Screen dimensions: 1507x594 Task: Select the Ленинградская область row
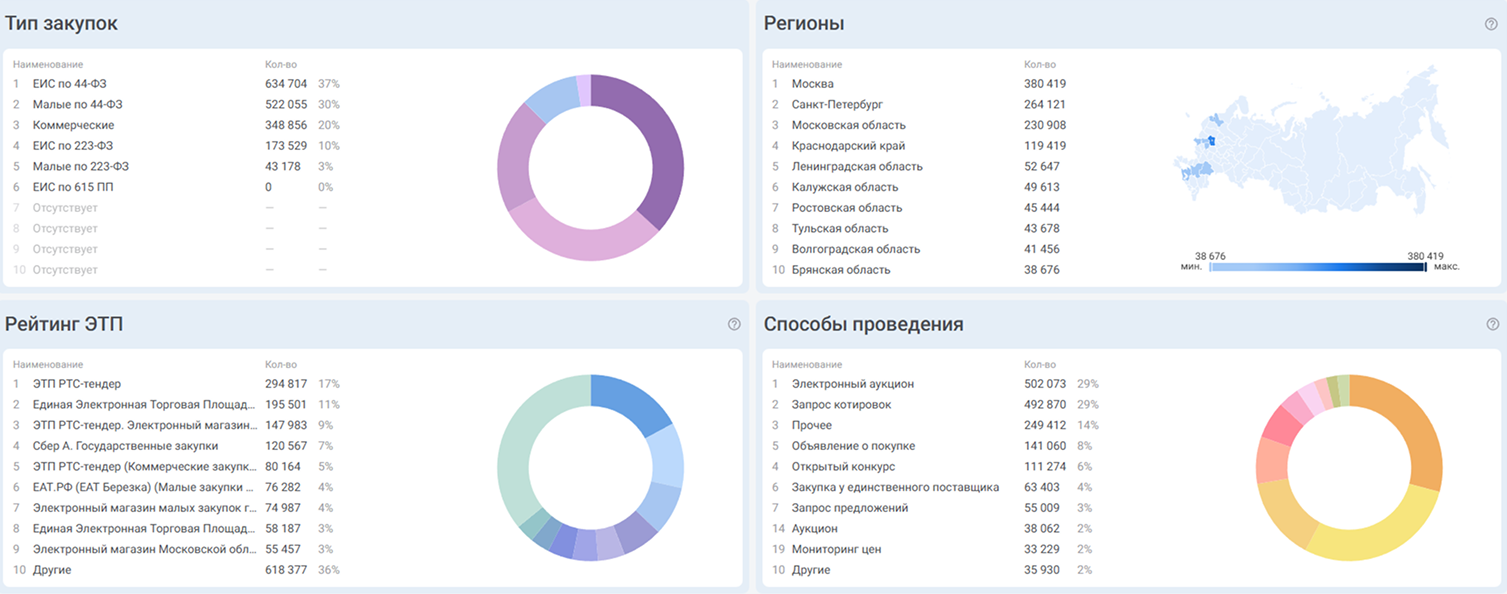click(920, 166)
